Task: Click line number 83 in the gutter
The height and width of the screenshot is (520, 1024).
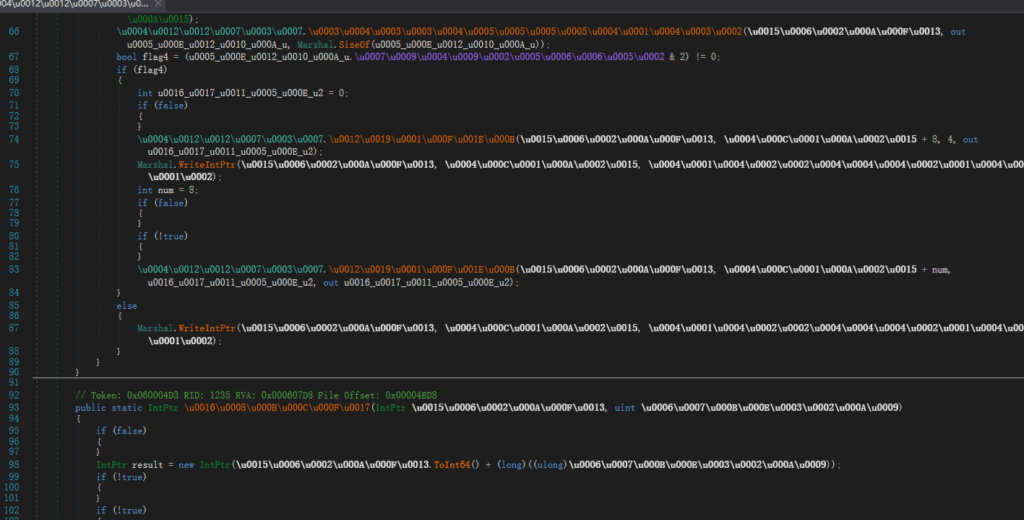Action: coord(14,270)
